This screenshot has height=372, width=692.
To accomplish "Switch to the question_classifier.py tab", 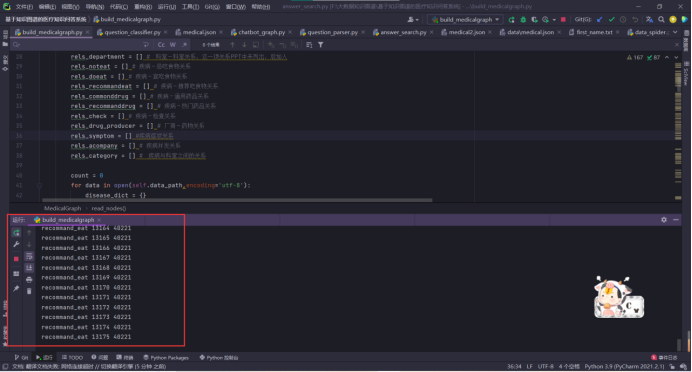I will tap(132, 32).
